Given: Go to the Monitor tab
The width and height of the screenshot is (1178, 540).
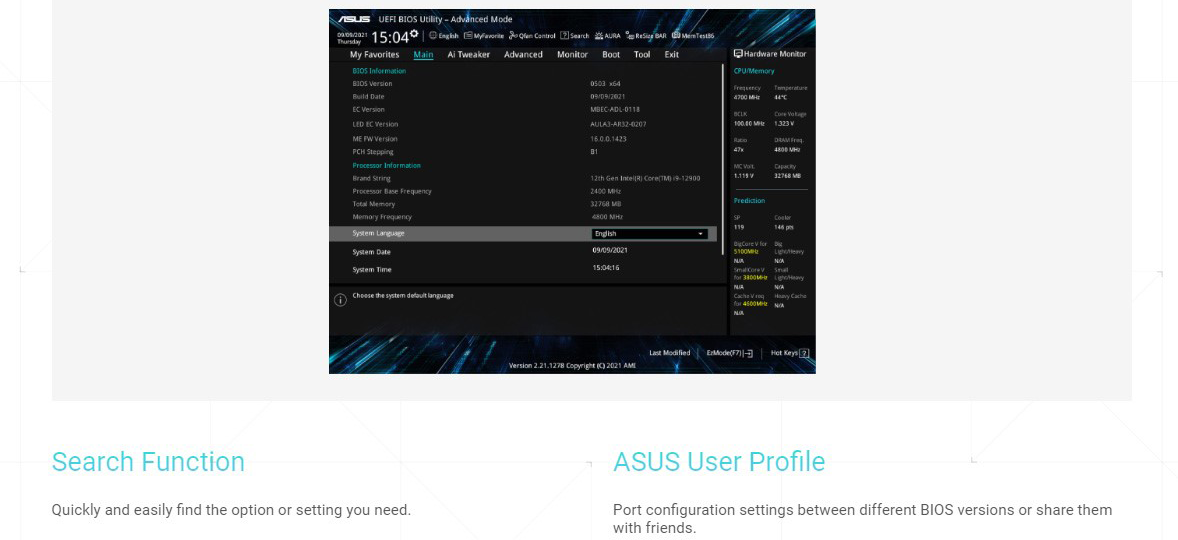Looking at the screenshot, I should click(x=572, y=55).
